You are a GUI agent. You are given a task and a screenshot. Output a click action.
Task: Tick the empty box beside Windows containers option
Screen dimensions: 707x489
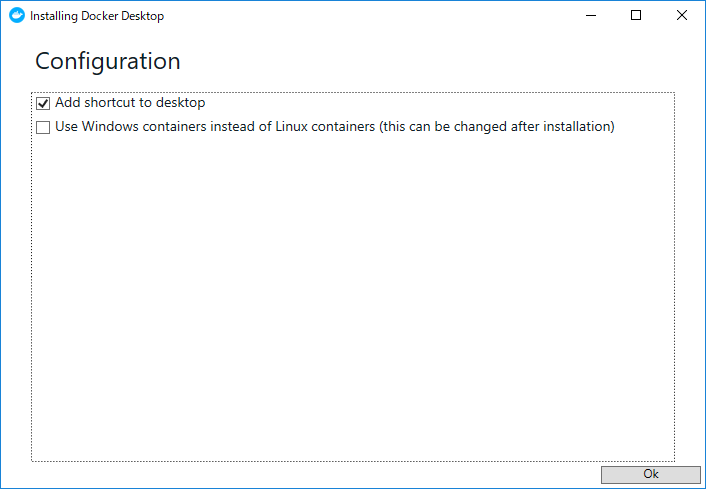click(43, 128)
